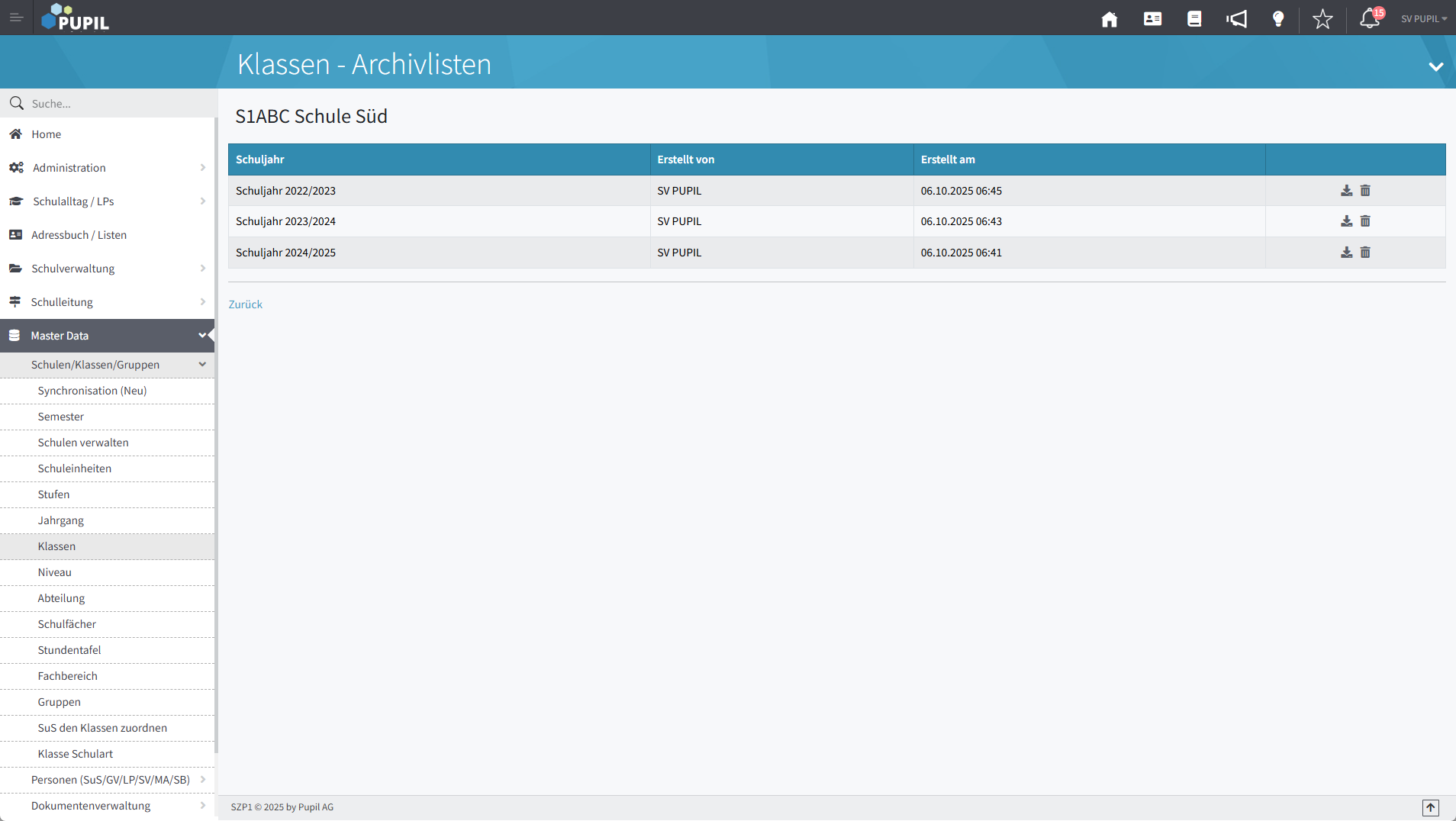The height and width of the screenshot is (821, 1456).
Task: Click the S1ABC Schule Süd heading
Action: click(311, 116)
